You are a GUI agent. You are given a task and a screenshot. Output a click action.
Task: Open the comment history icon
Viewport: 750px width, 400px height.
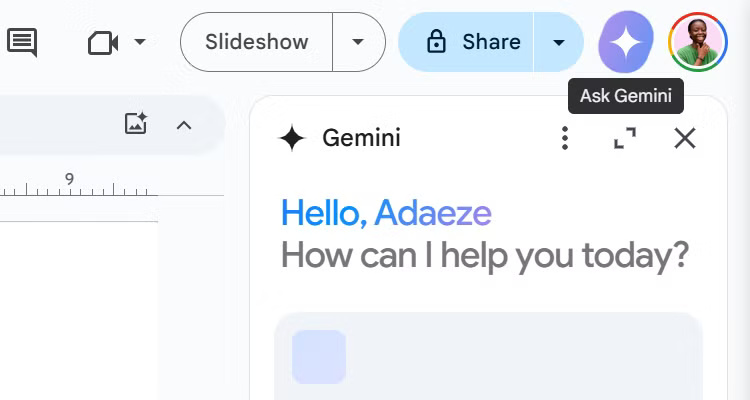coord(21,42)
